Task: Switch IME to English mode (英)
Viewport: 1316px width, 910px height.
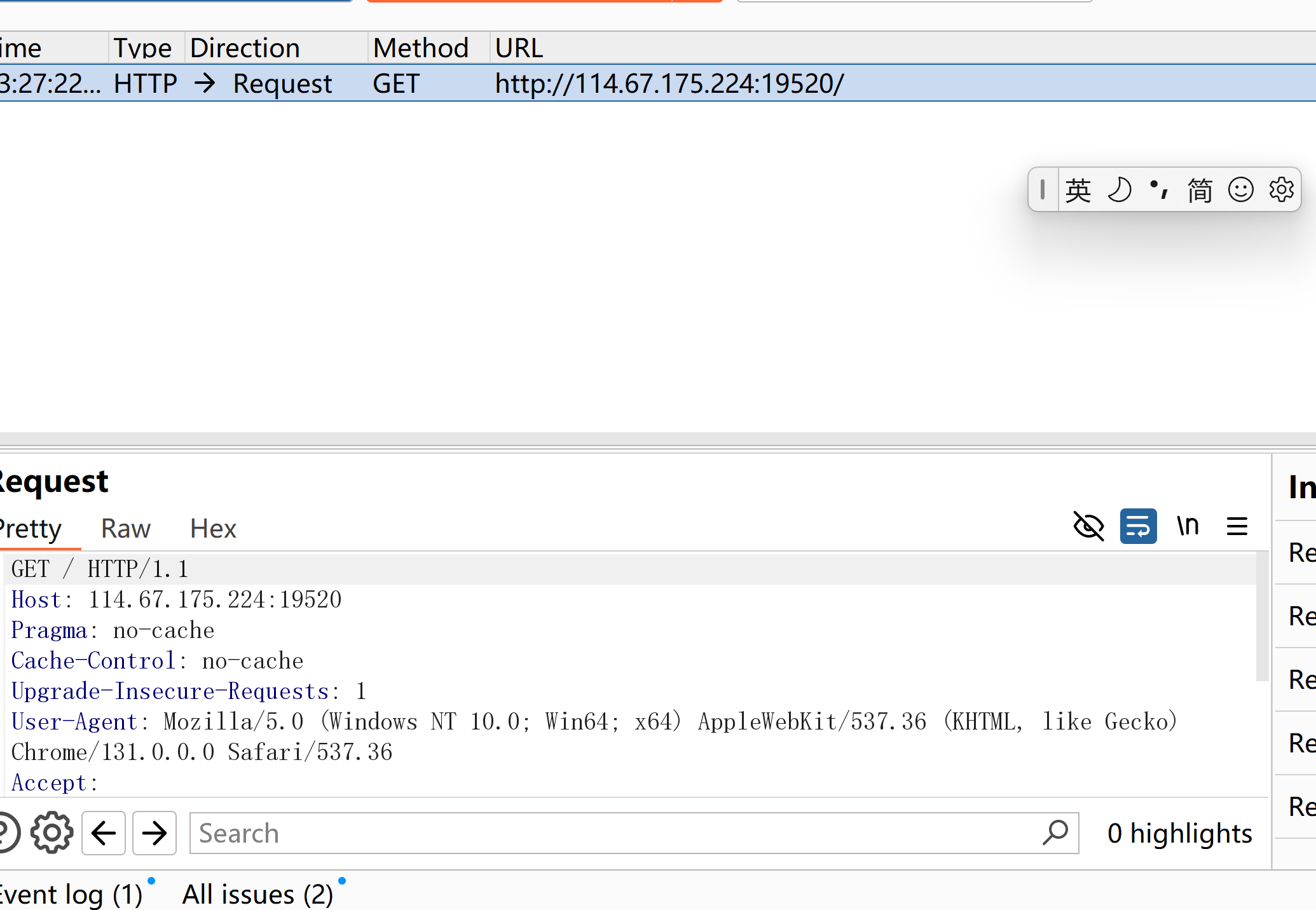Action: click(x=1078, y=190)
